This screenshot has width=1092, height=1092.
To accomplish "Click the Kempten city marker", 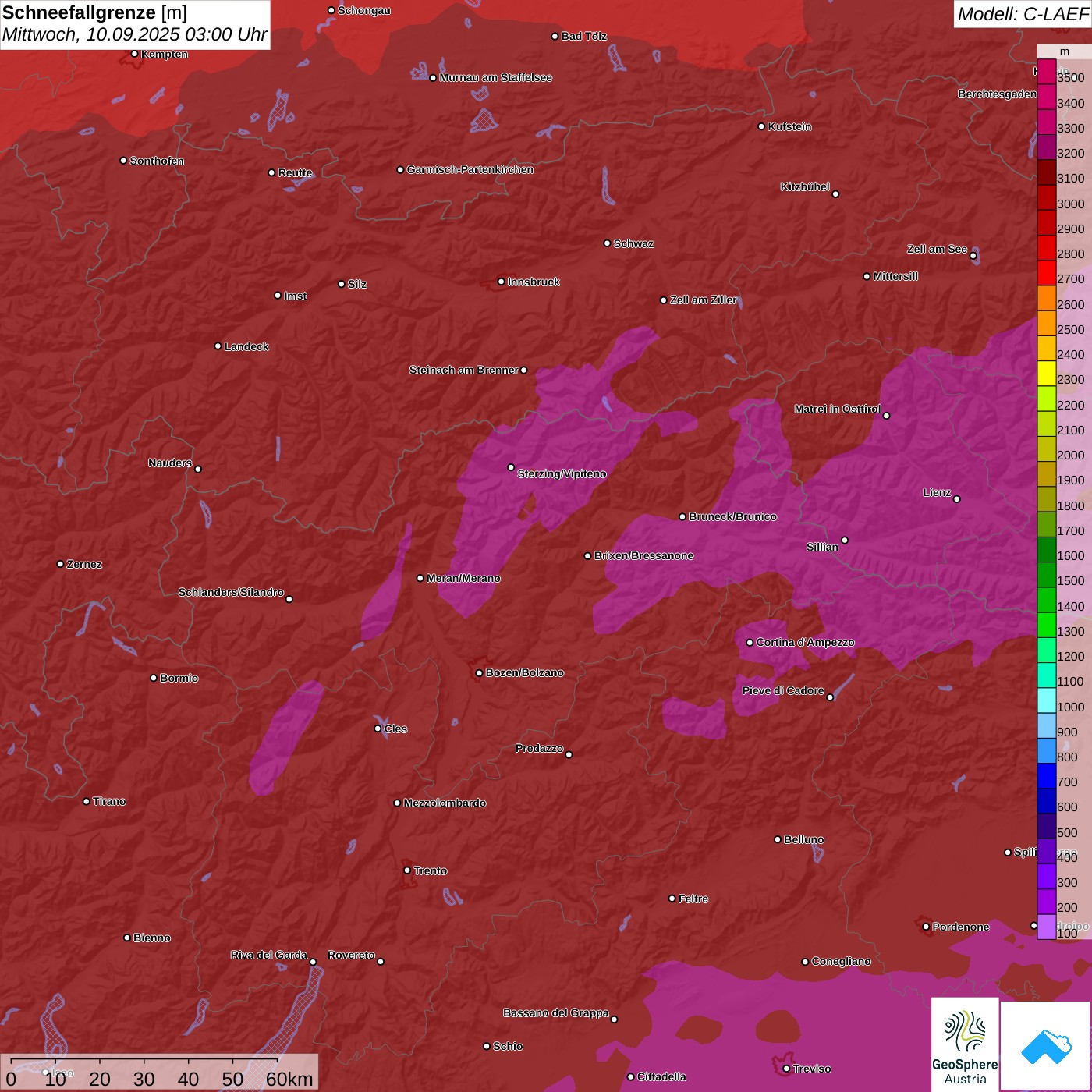I will pos(134,54).
